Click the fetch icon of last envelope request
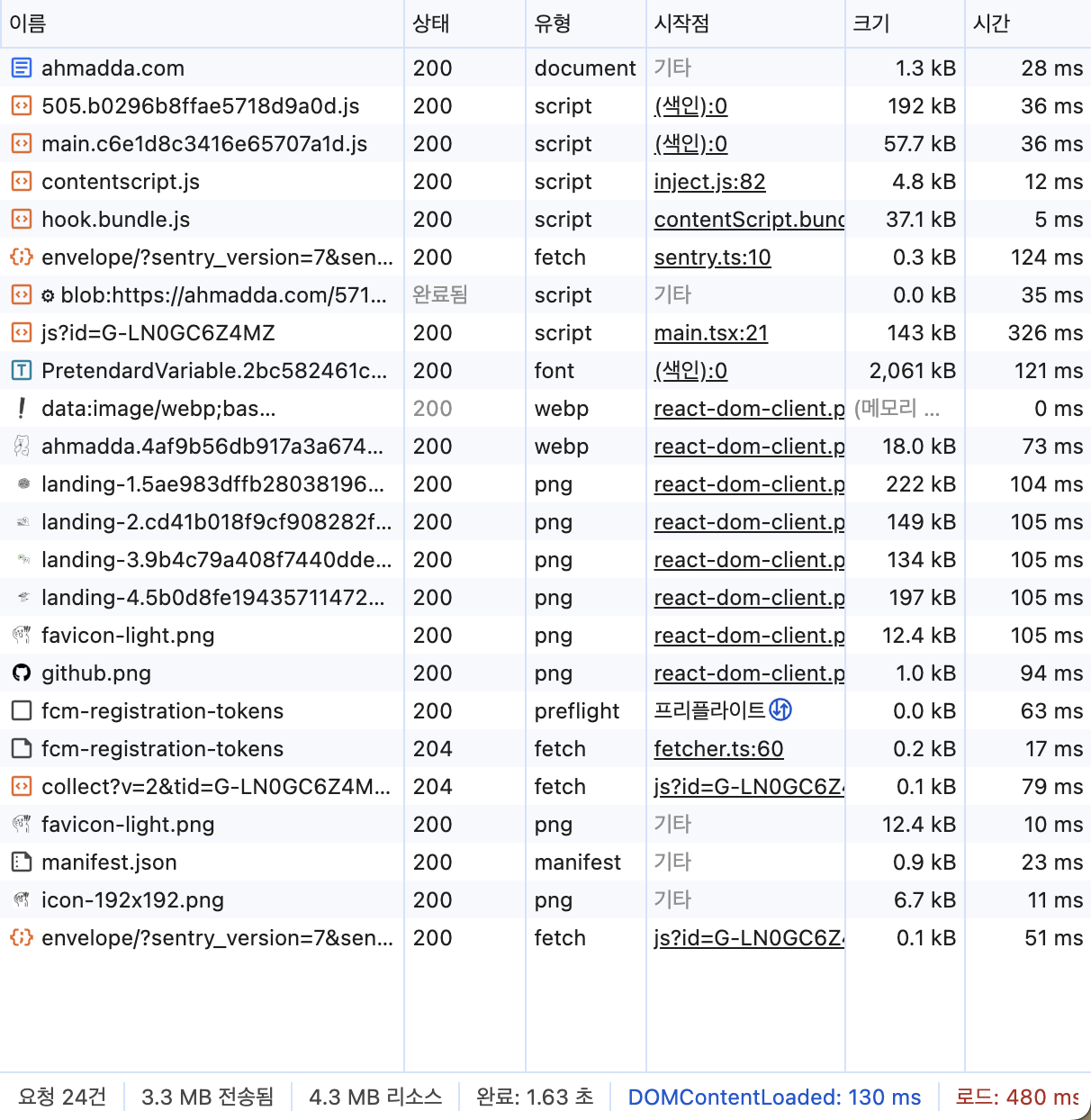Image resolution: width=1091 pixels, height=1120 pixels. [x=22, y=937]
